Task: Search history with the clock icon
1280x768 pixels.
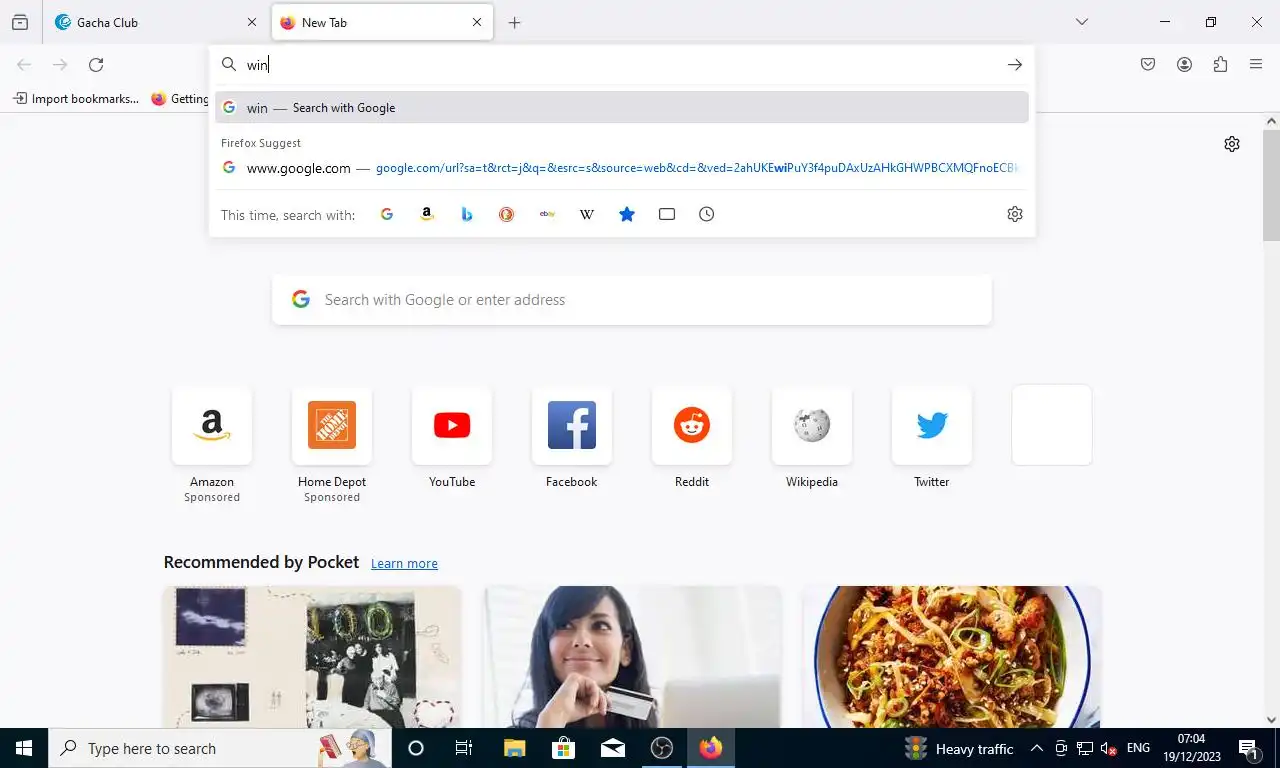Action: pos(707,214)
